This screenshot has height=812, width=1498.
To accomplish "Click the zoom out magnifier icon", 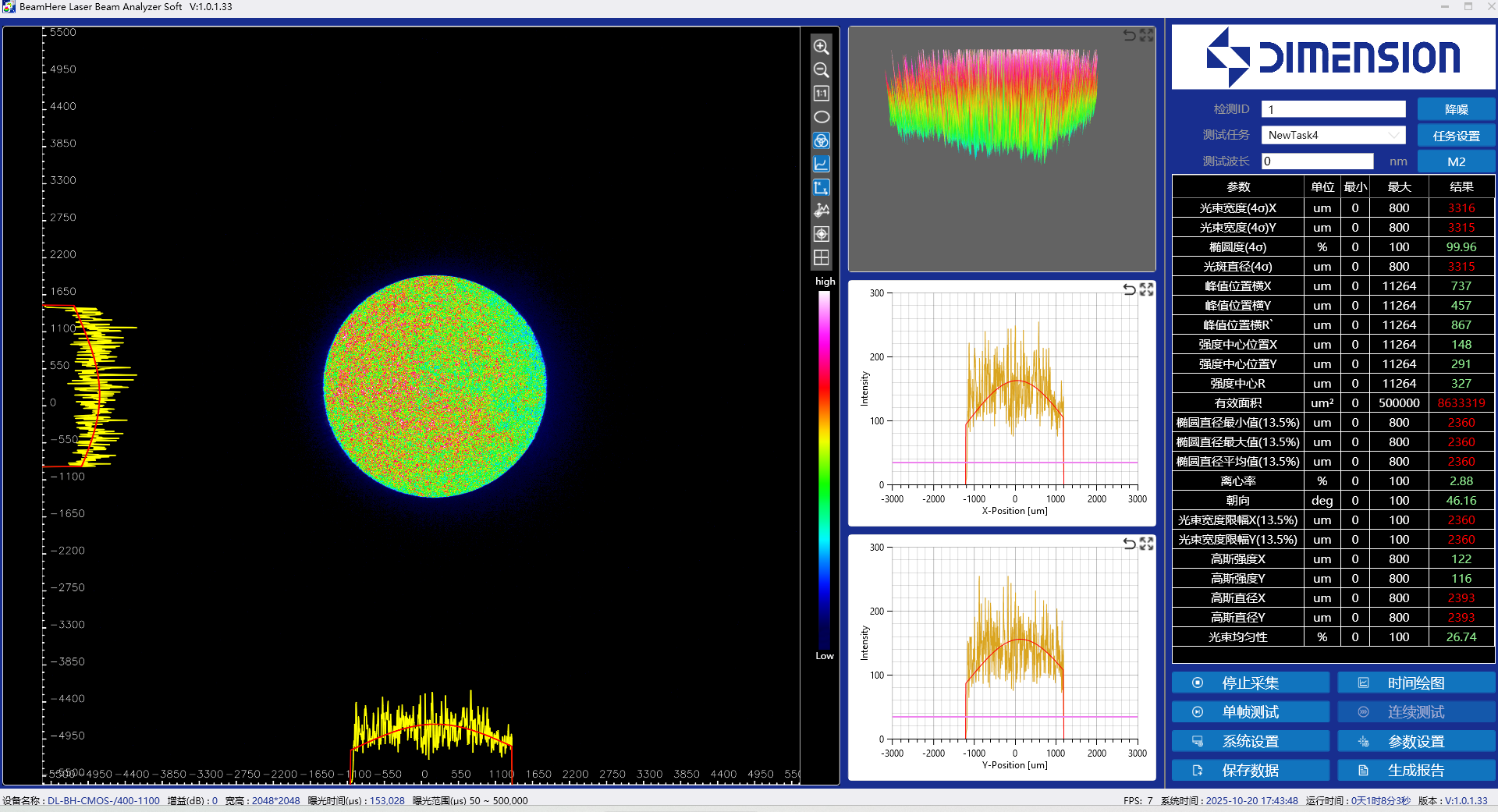I will click(x=821, y=70).
